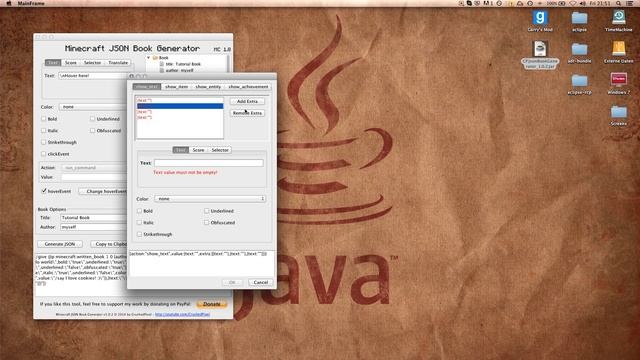Click the Add Extra button
The image size is (640, 360).
point(247,101)
